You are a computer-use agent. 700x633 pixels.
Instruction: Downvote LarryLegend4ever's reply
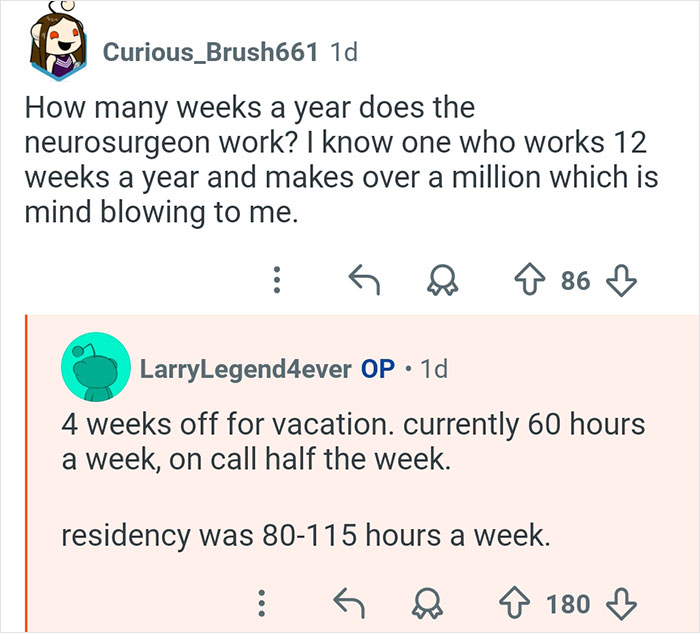click(x=622, y=603)
